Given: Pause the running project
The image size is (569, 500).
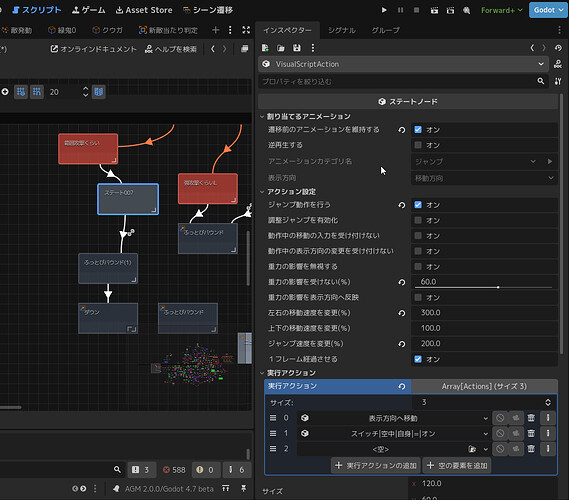Looking at the screenshot, I should (400, 10).
